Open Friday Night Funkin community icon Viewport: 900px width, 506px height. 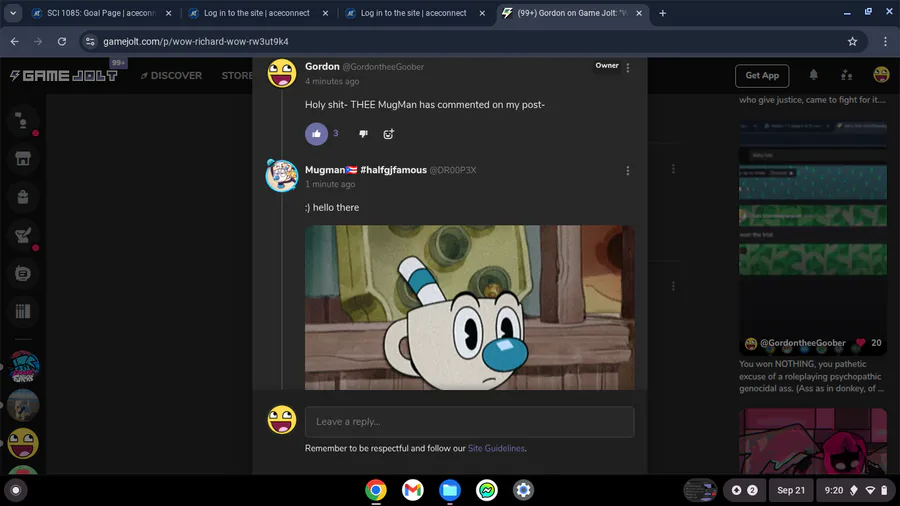point(23,367)
